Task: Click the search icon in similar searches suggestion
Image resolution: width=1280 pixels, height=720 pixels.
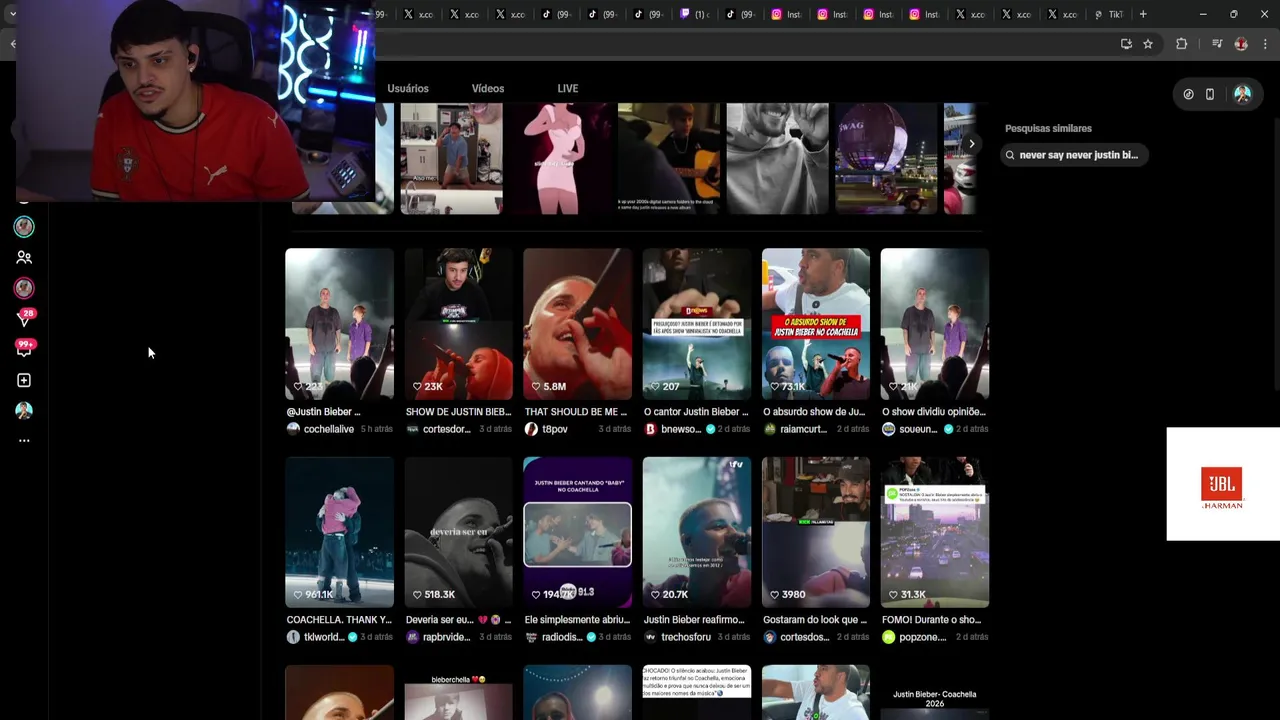Action: coord(1010,155)
